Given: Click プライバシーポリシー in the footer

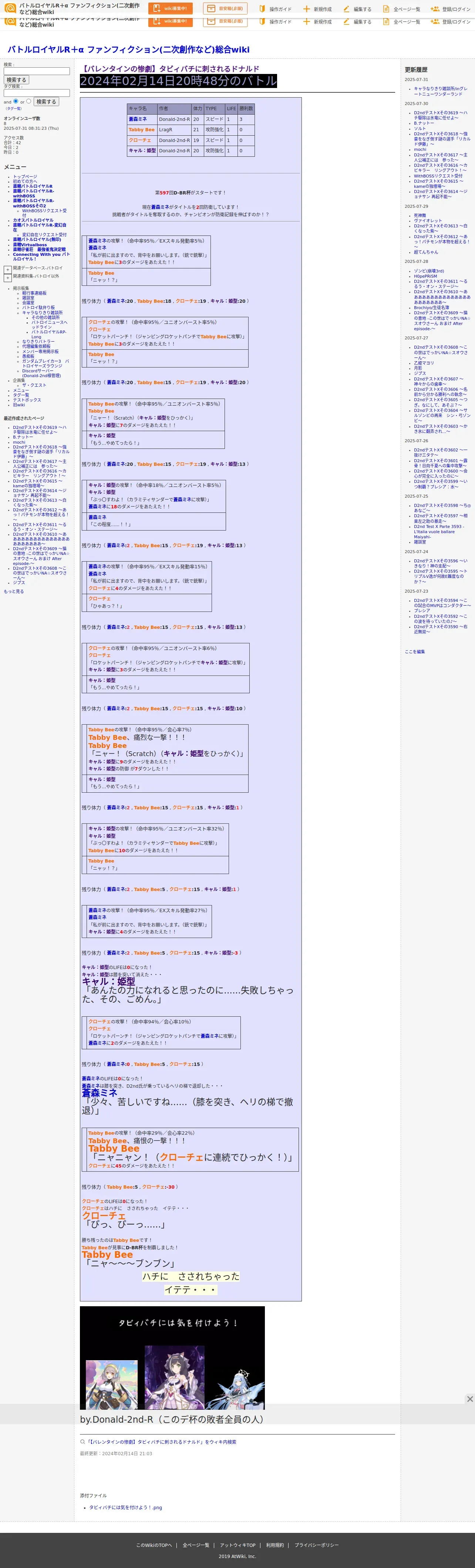Looking at the screenshot, I should (317, 1545).
